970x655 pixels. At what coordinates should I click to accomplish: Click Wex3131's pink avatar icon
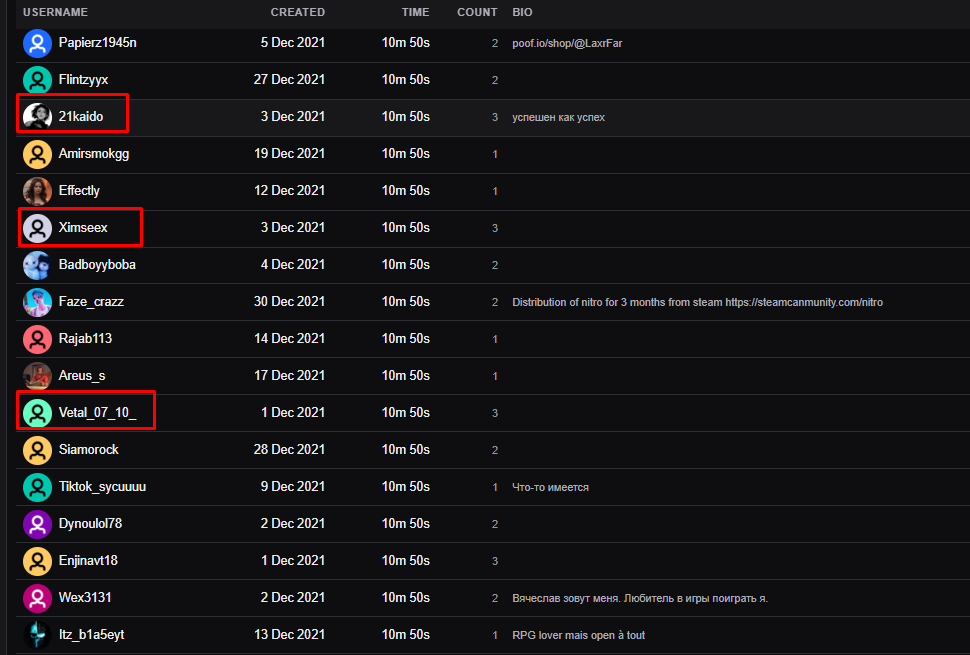click(x=37, y=598)
